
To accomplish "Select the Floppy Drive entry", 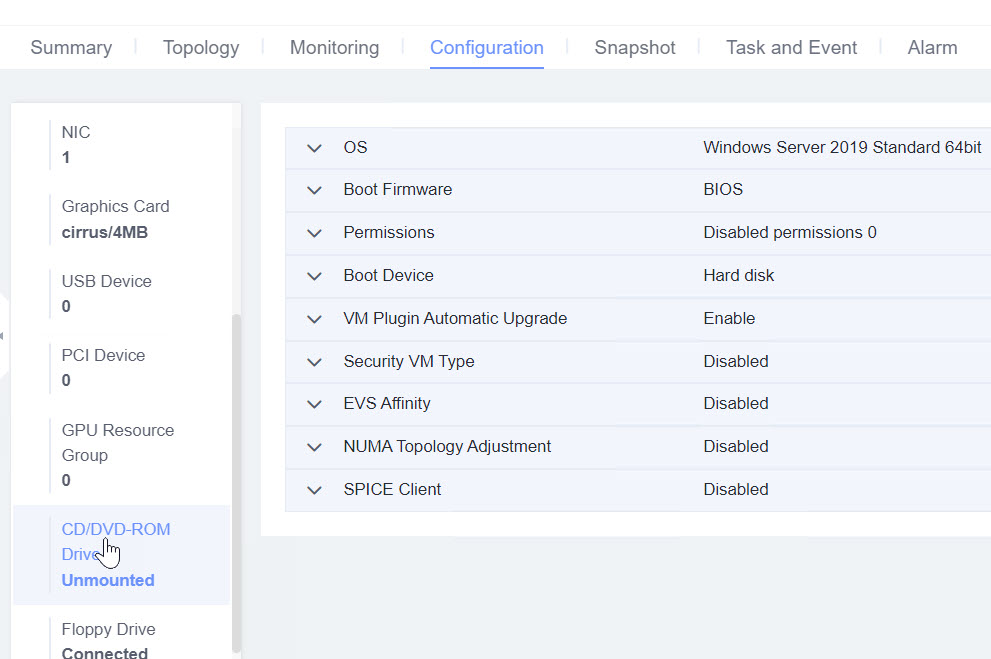I will (121, 641).
